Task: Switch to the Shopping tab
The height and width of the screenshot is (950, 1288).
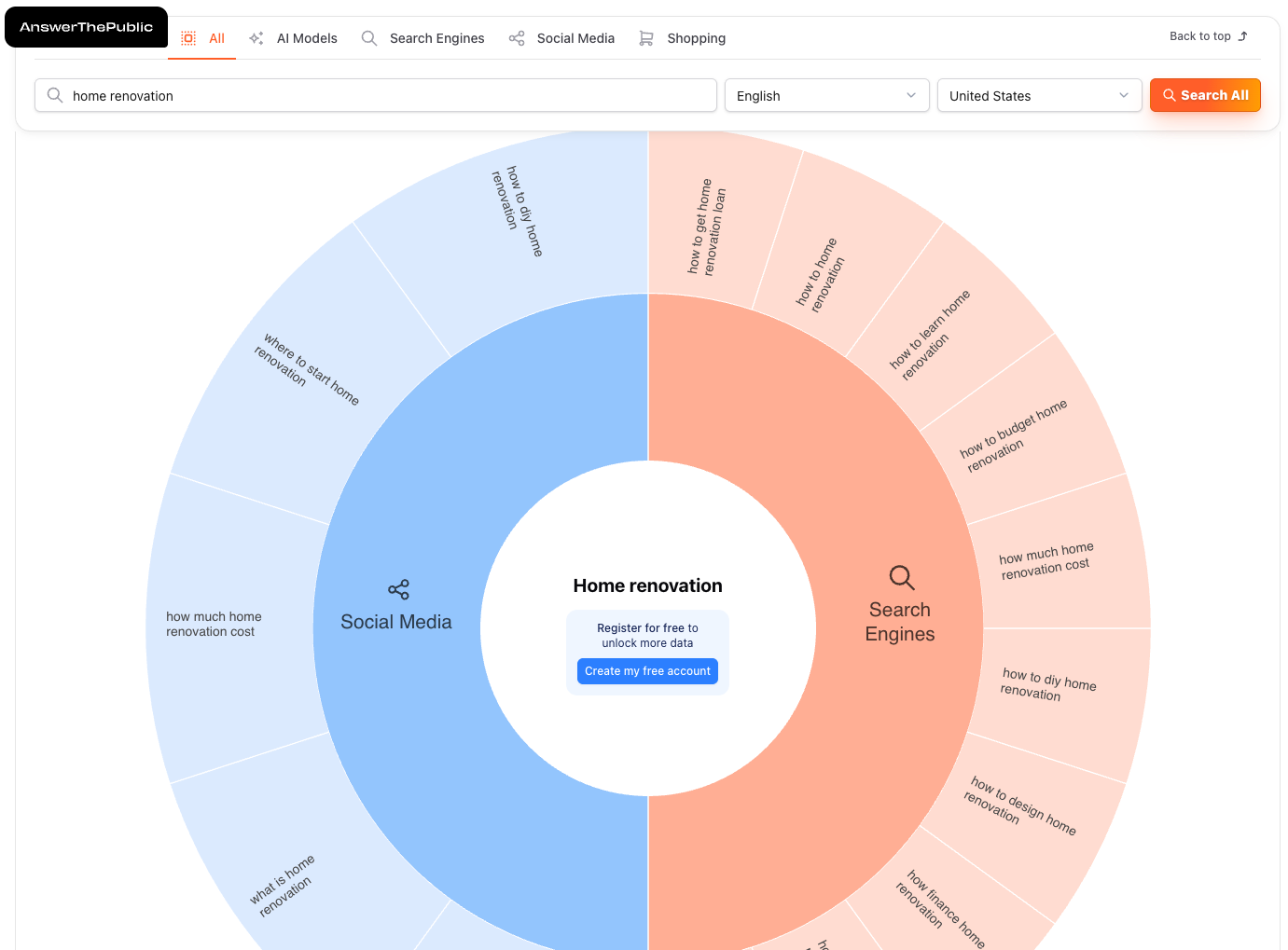Action: 696,38
